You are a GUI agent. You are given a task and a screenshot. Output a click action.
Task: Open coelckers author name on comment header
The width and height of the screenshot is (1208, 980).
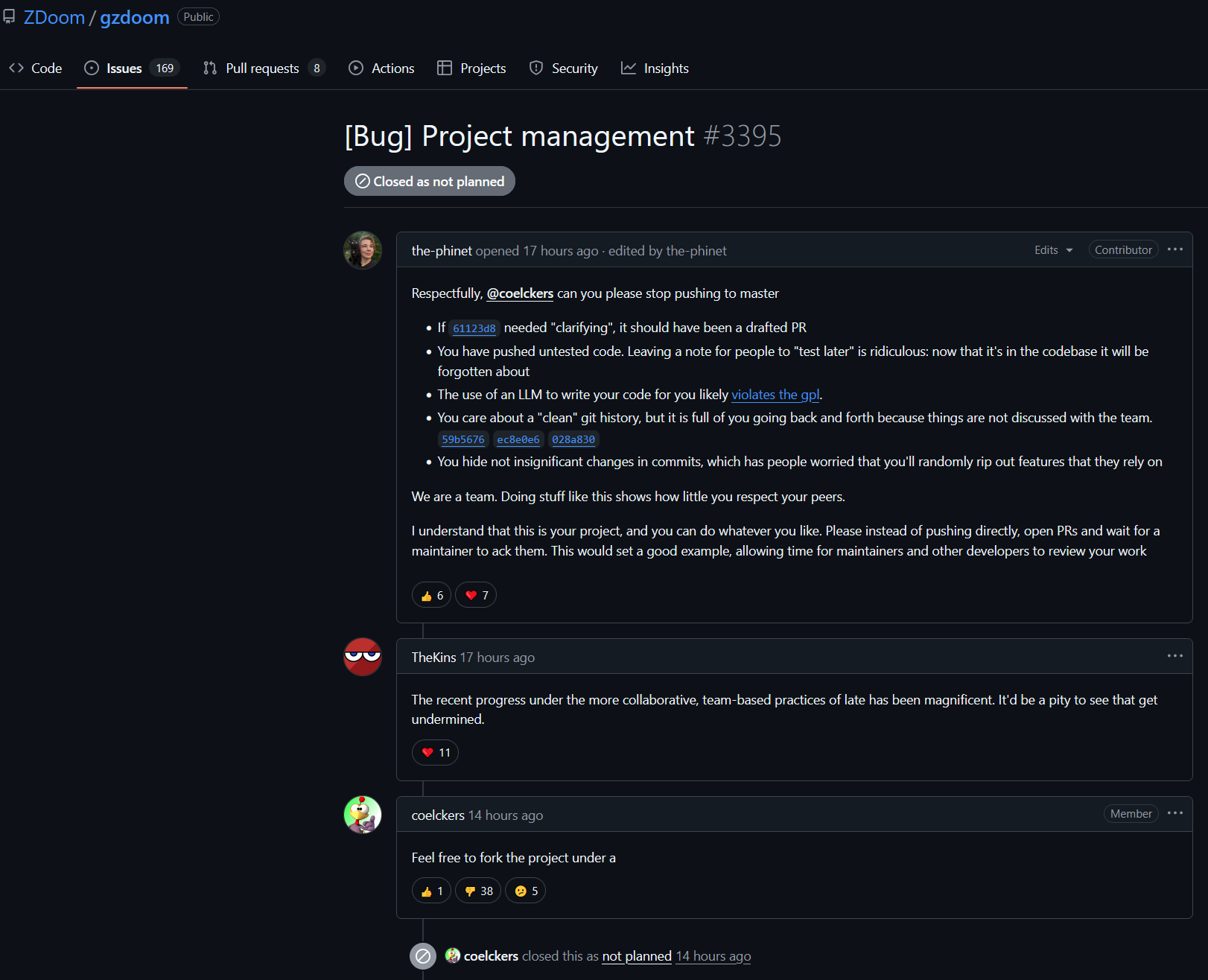[x=438, y=815]
